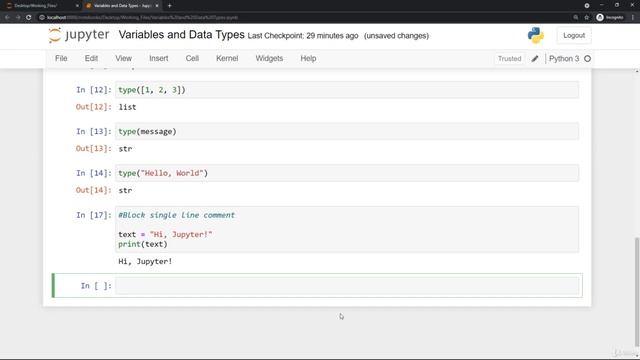Click the print(text) code line

[143, 244]
